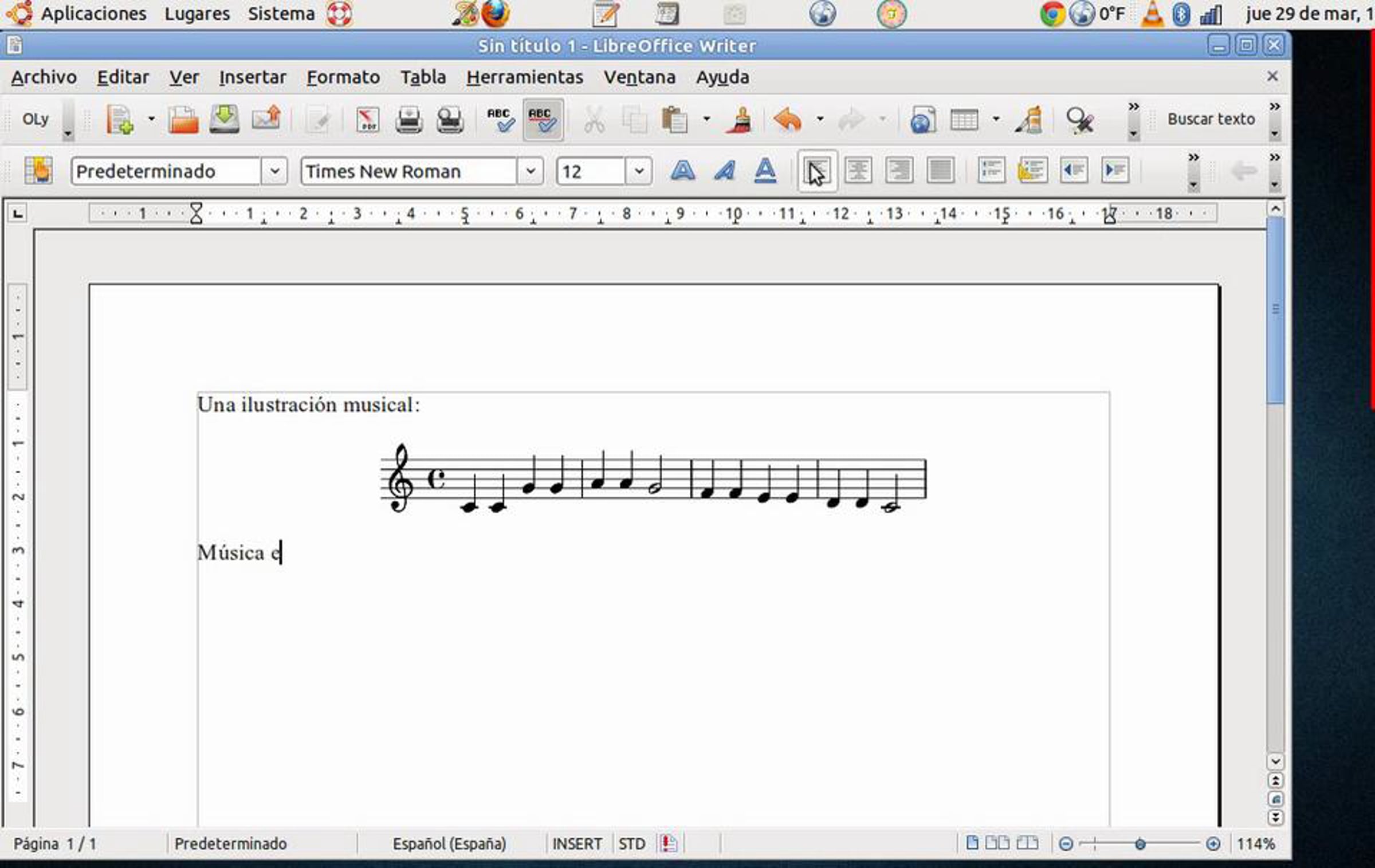Viewport: 1375px width, 868px height.
Task: Paste clipboard contents
Action: coord(674,120)
